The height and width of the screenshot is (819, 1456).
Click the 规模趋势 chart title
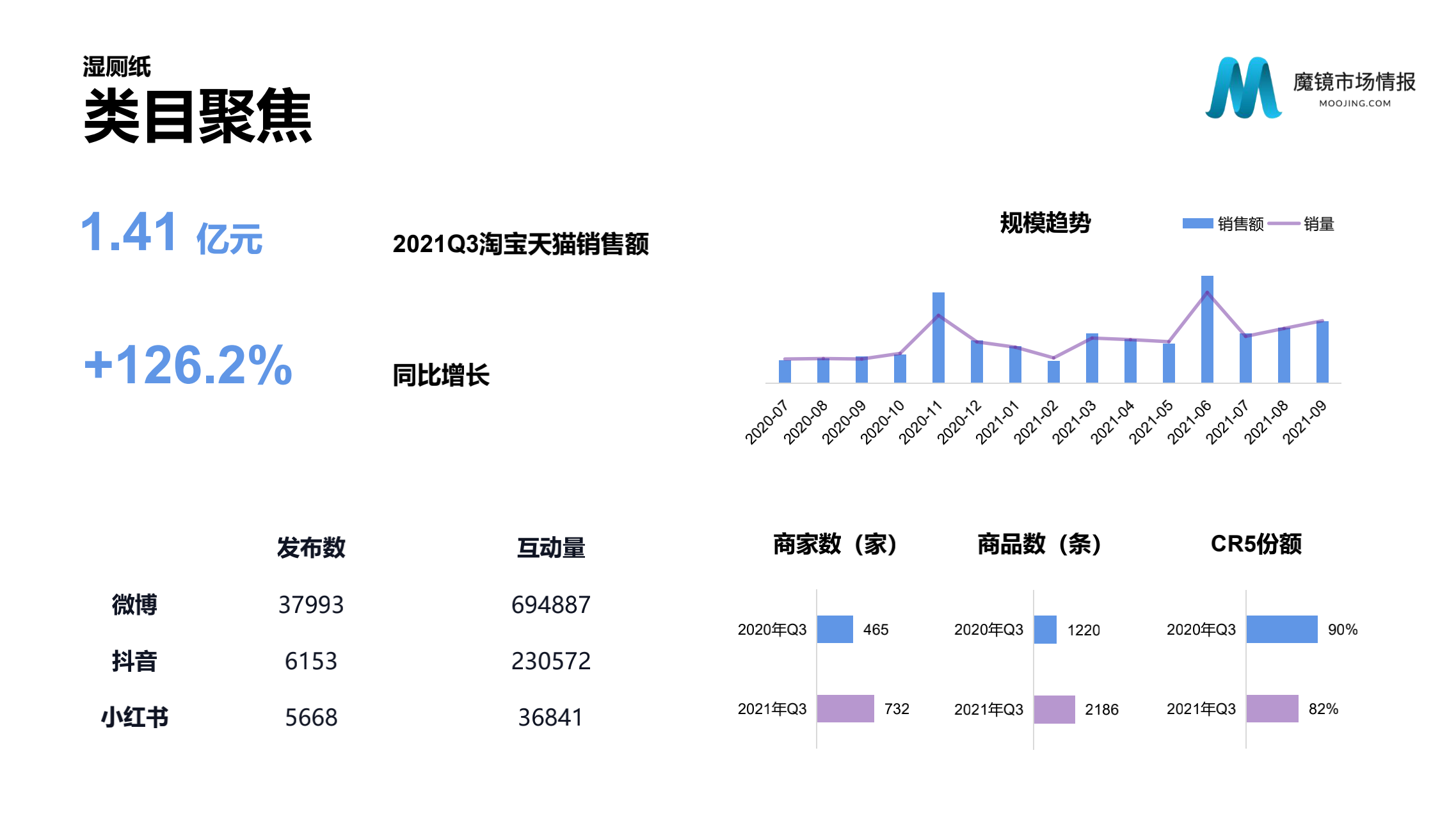tap(1044, 223)
